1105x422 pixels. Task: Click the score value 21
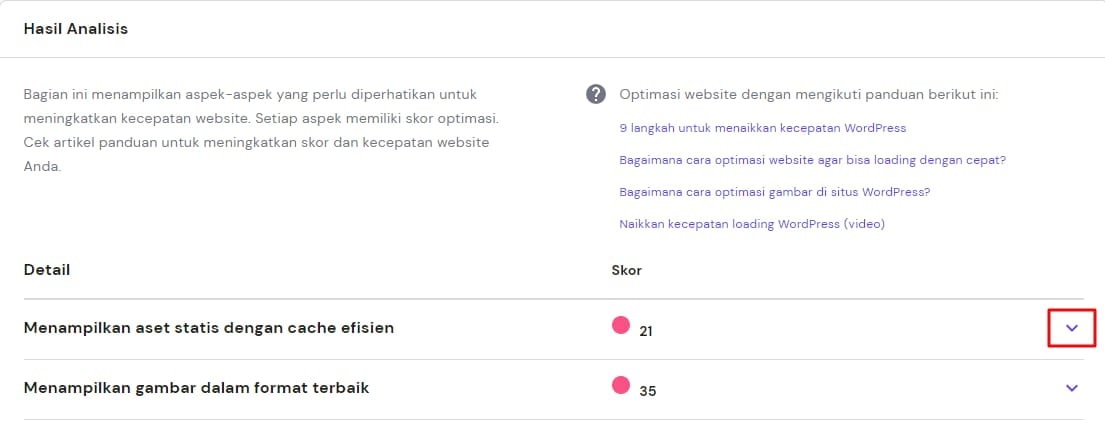(646, 330)
